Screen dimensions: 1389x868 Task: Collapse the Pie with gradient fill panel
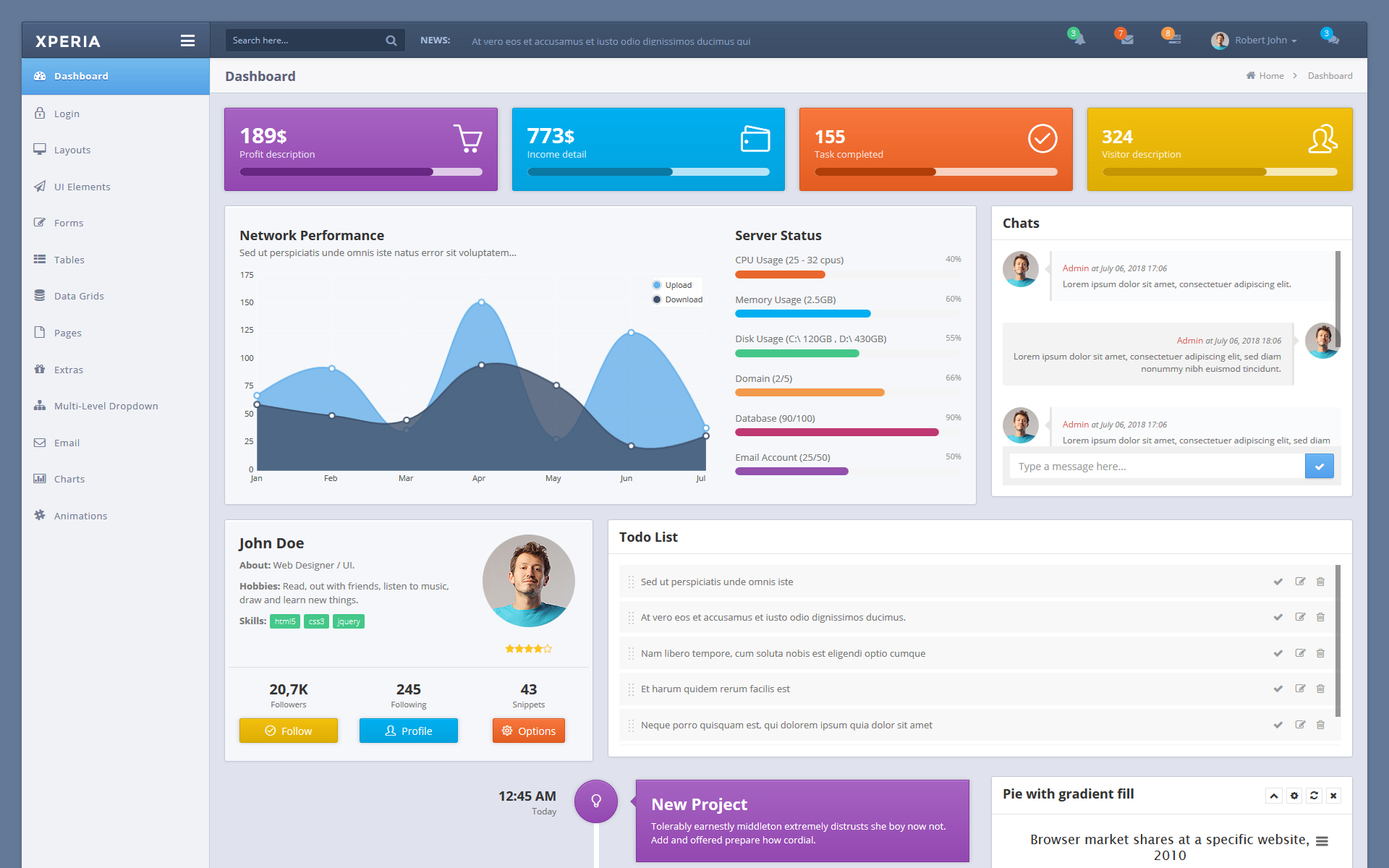(1274, 796)
